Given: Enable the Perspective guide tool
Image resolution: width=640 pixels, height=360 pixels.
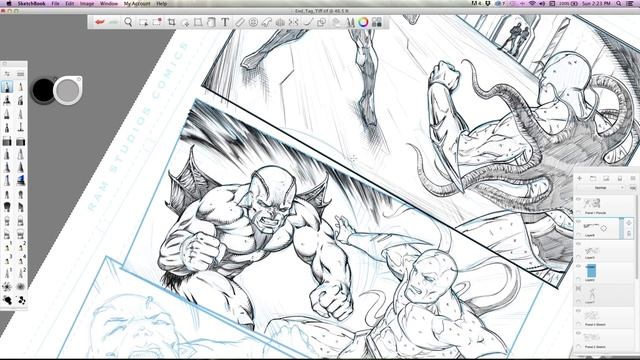Looking at the screenshot, I should (x=280, y=22).
